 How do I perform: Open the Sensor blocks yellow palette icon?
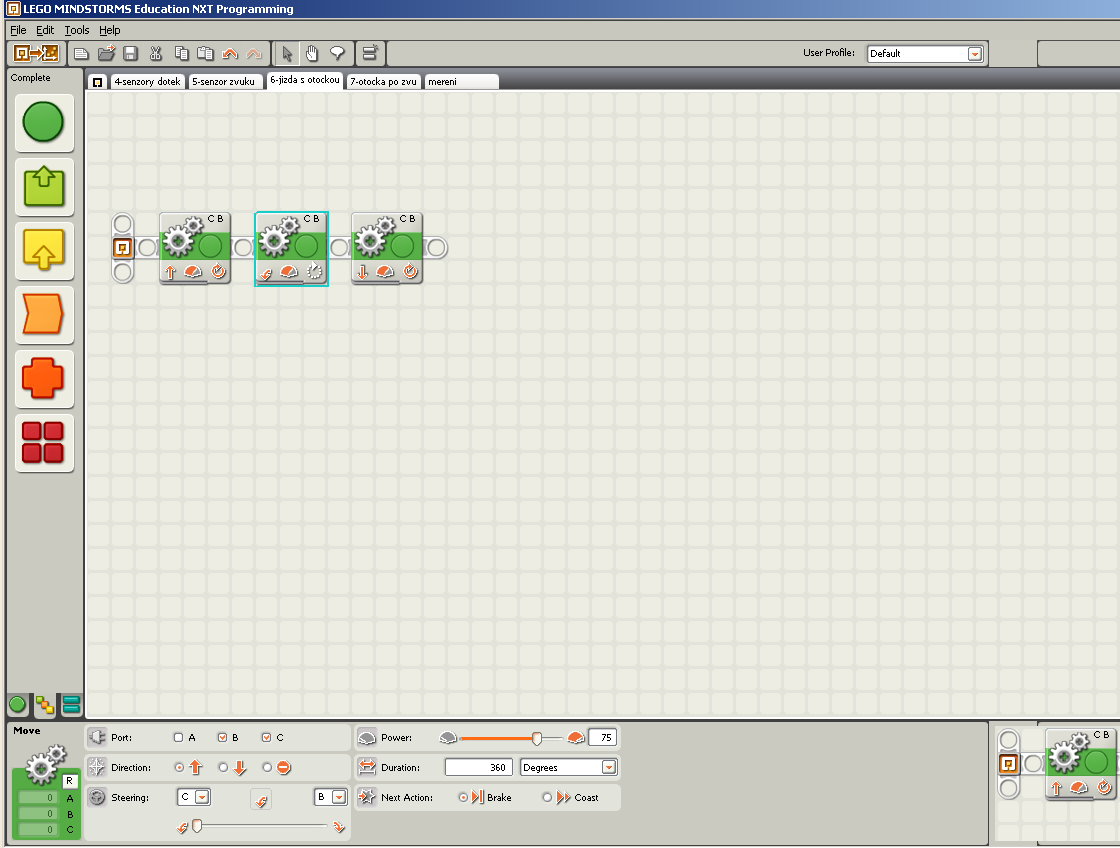44,250
